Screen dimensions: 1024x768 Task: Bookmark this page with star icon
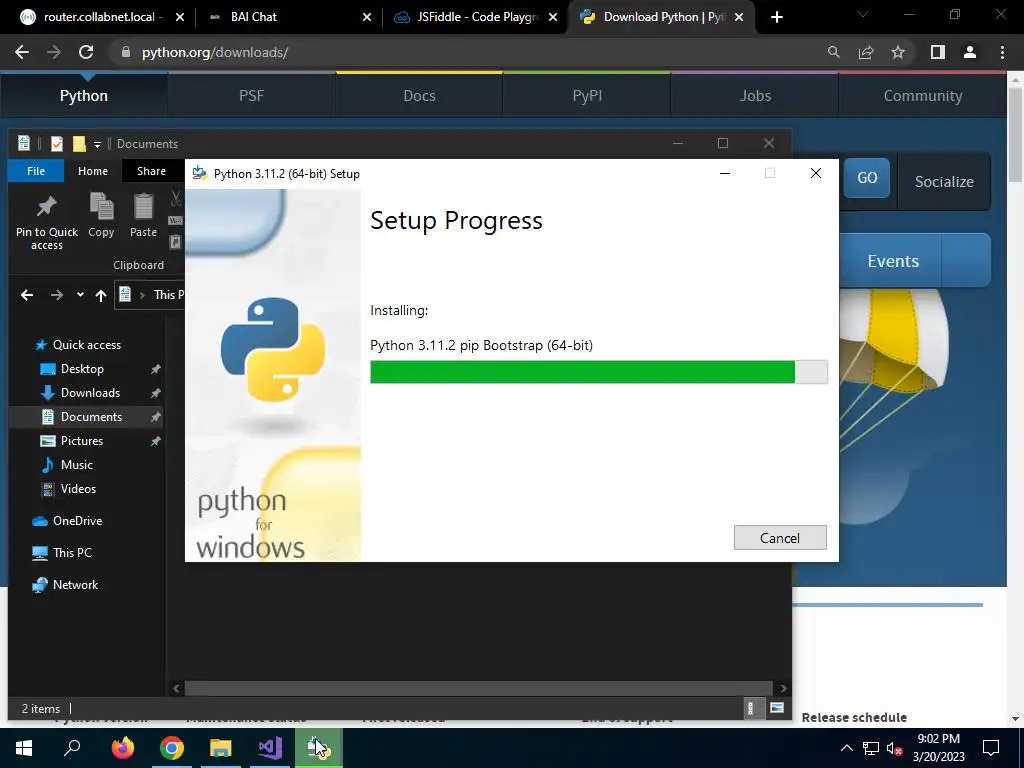[x=898, y=52]
